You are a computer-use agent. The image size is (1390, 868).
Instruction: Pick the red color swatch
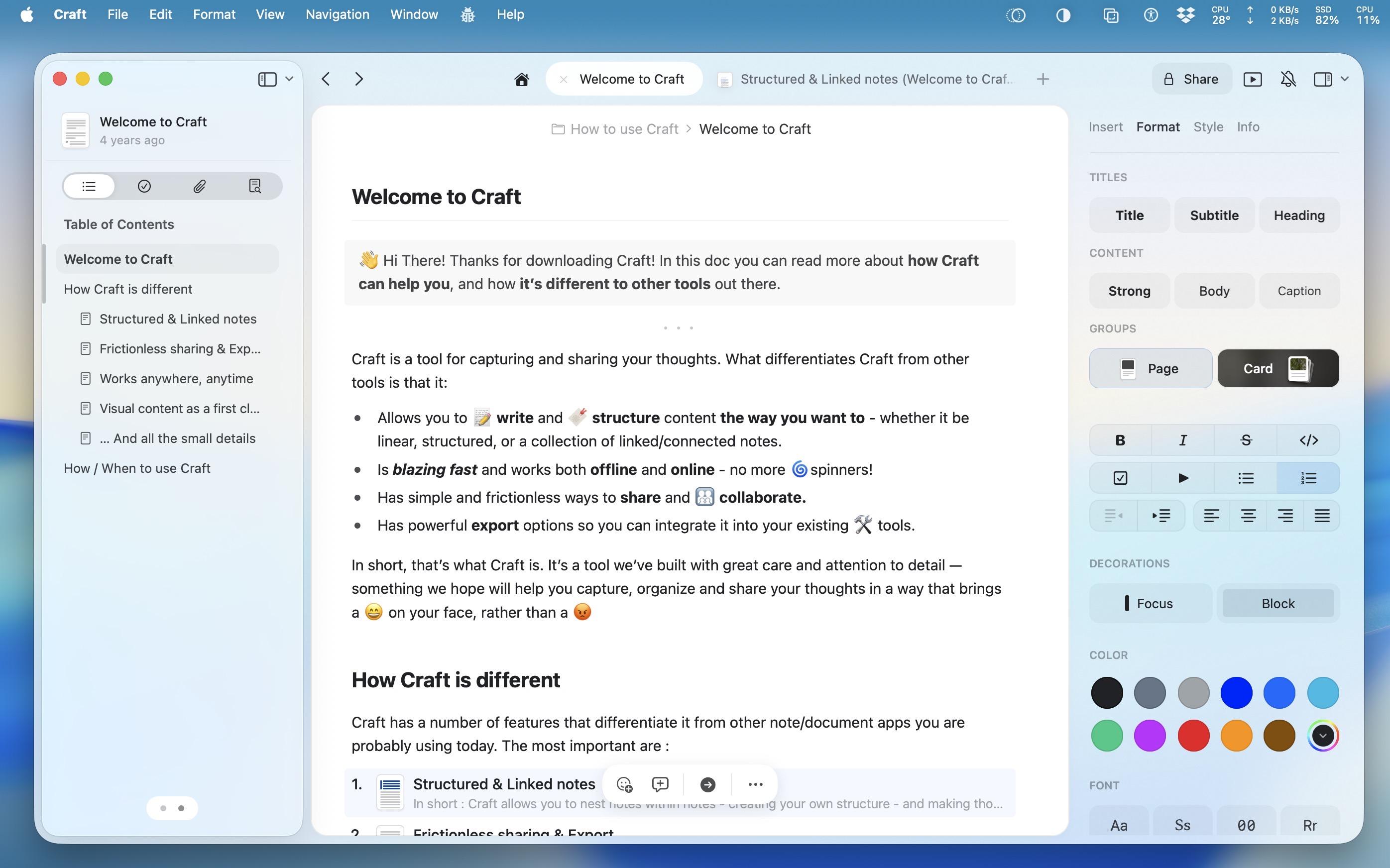coord(1193,736)
